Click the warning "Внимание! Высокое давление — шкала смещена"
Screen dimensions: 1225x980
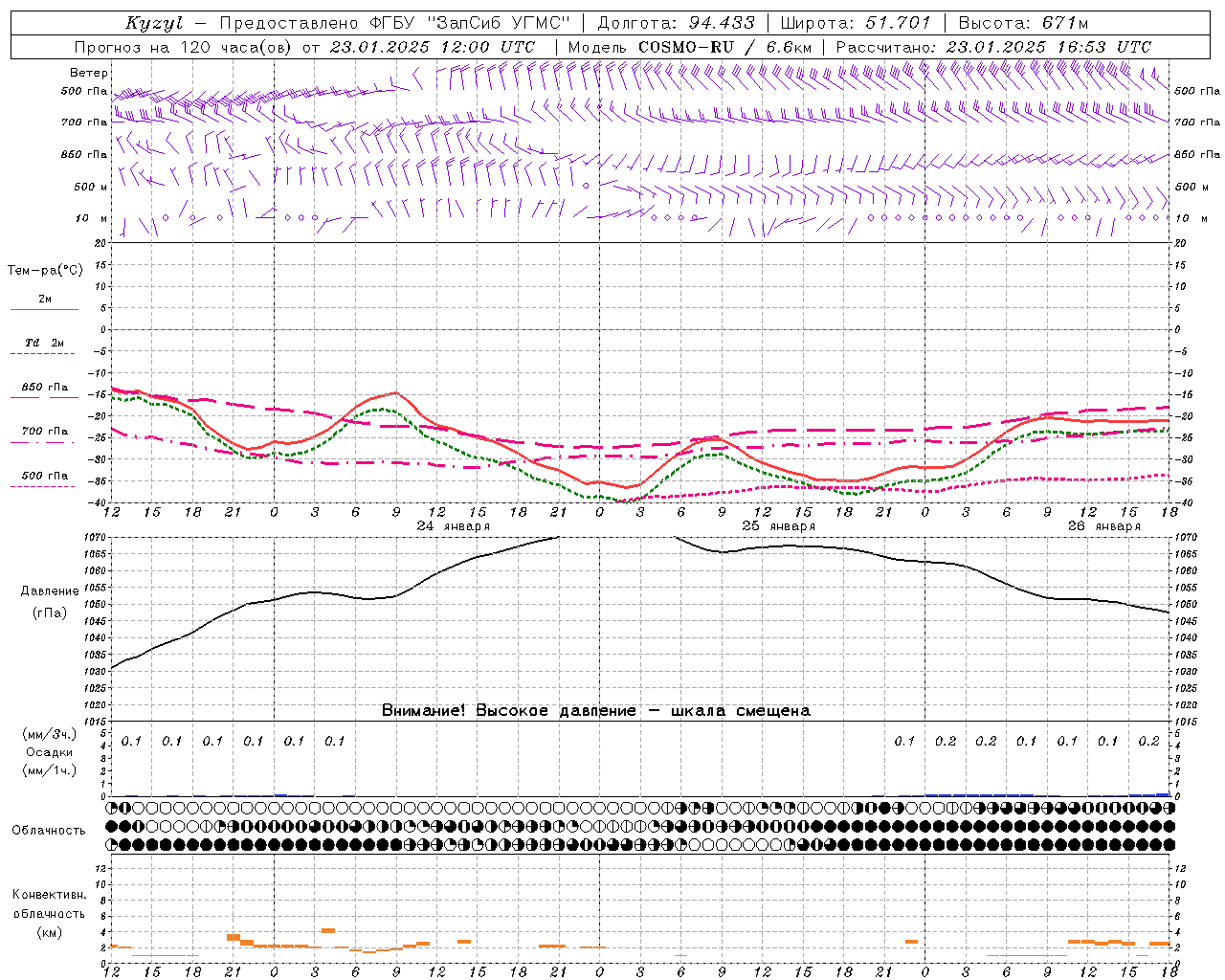click(x=595, y=711)
